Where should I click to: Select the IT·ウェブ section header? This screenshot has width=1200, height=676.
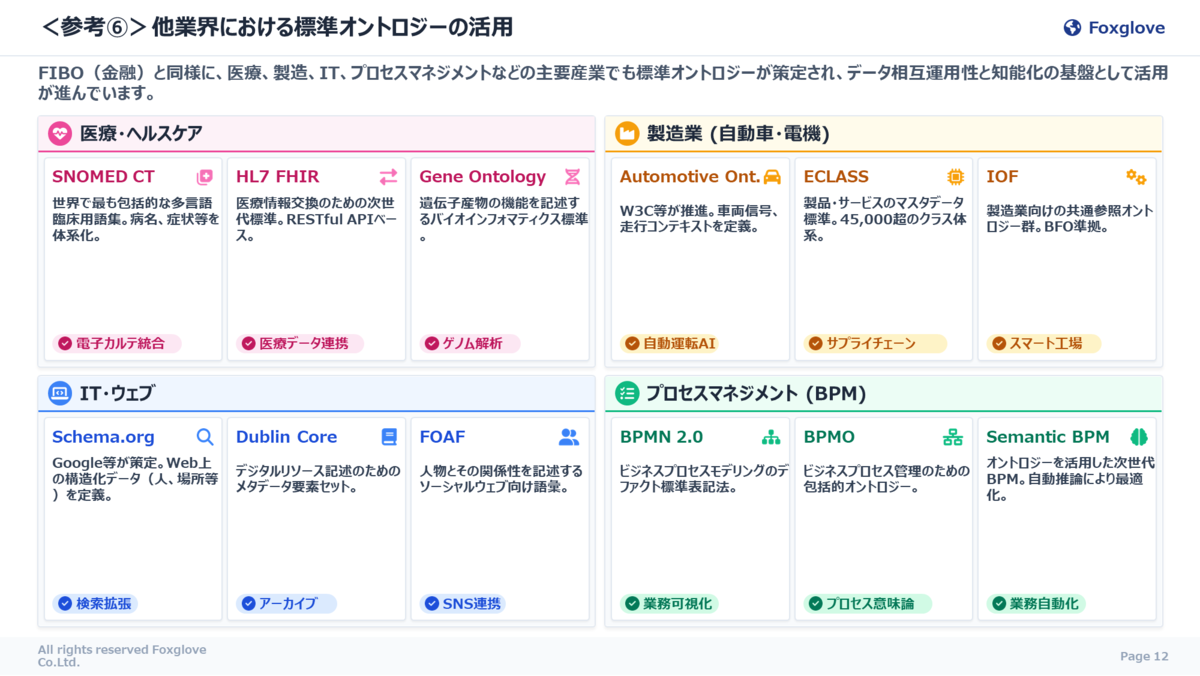pos(316,394)
